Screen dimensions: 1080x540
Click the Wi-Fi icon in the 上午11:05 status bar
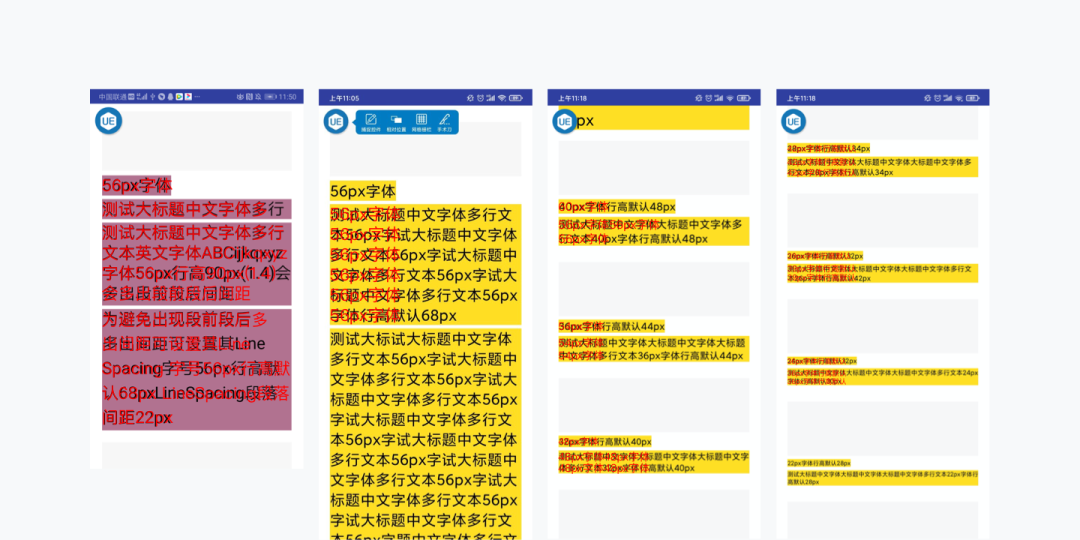(x=502, y=98)
